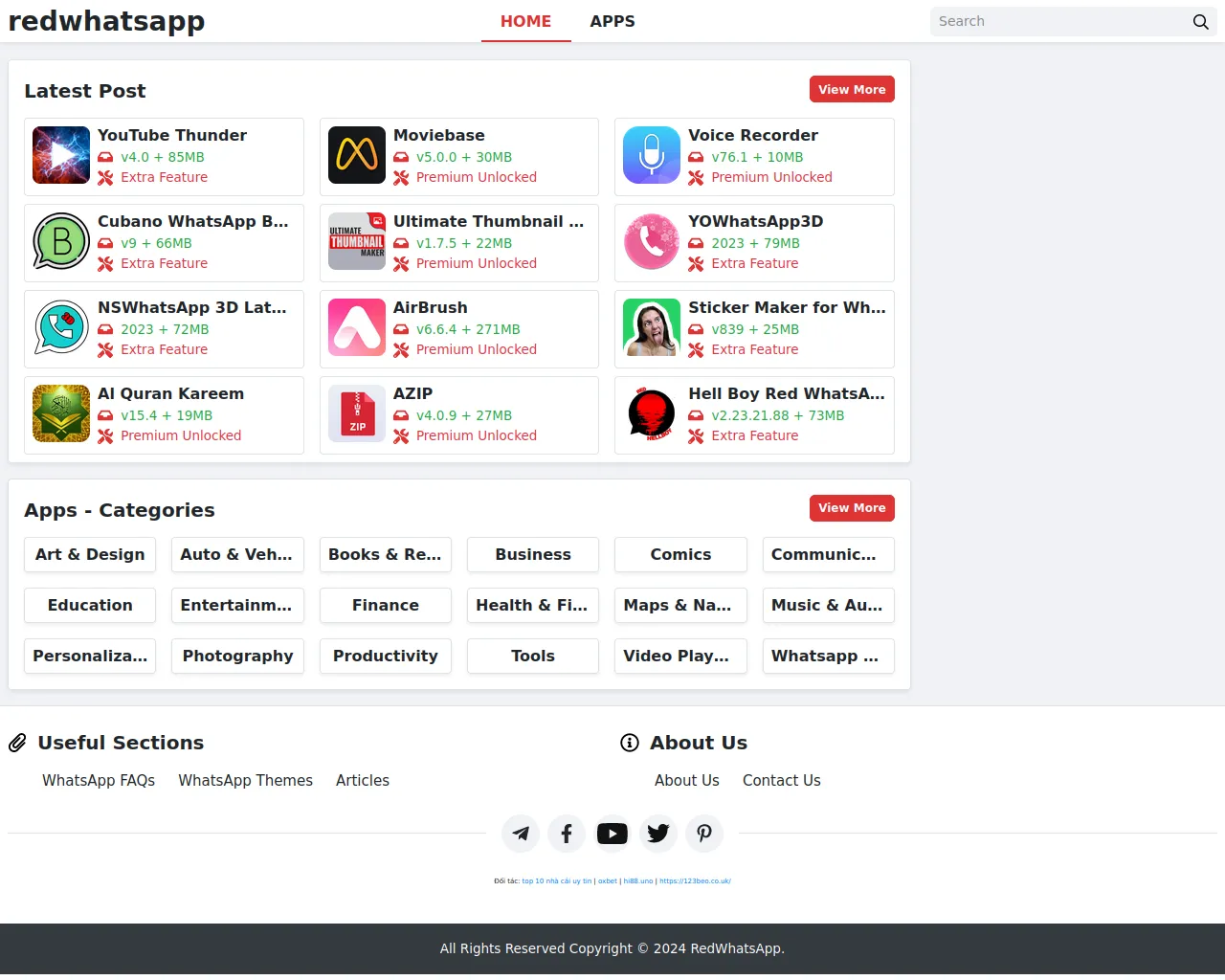The height and width of the screenshot is (980, 1225).
Task: Open the Communication category
Action: pyautogui.click(x=829, y=555)
